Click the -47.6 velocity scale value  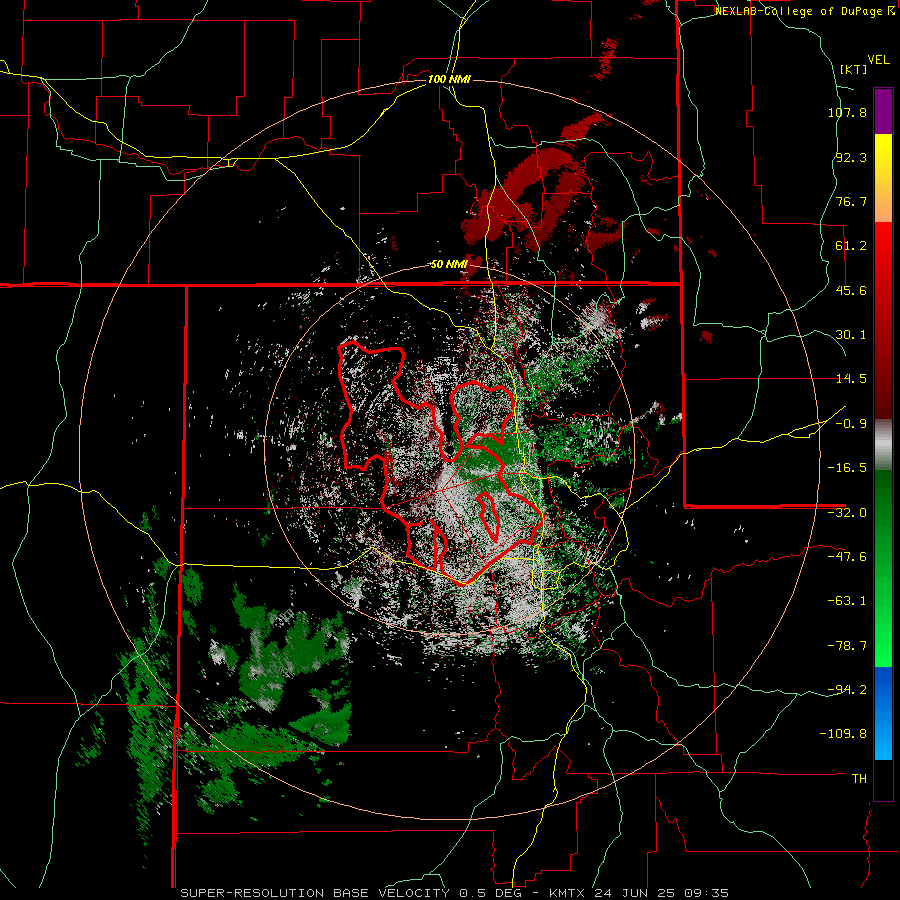(x=847, y=557)
